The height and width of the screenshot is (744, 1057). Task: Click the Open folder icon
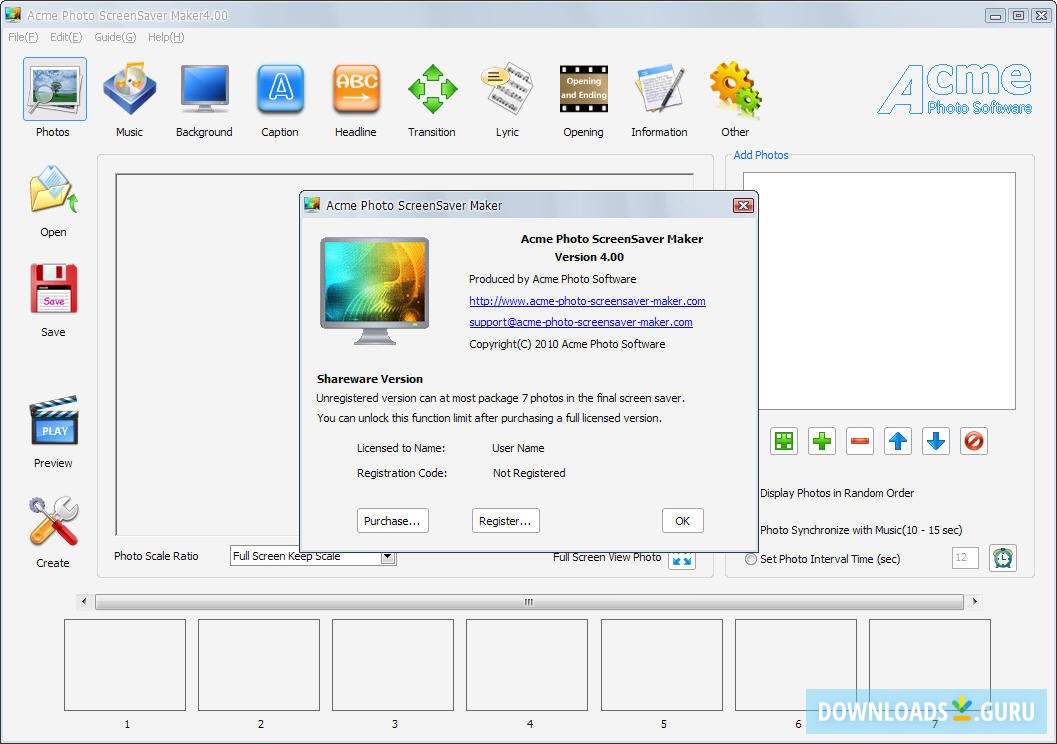click(54, 189)
